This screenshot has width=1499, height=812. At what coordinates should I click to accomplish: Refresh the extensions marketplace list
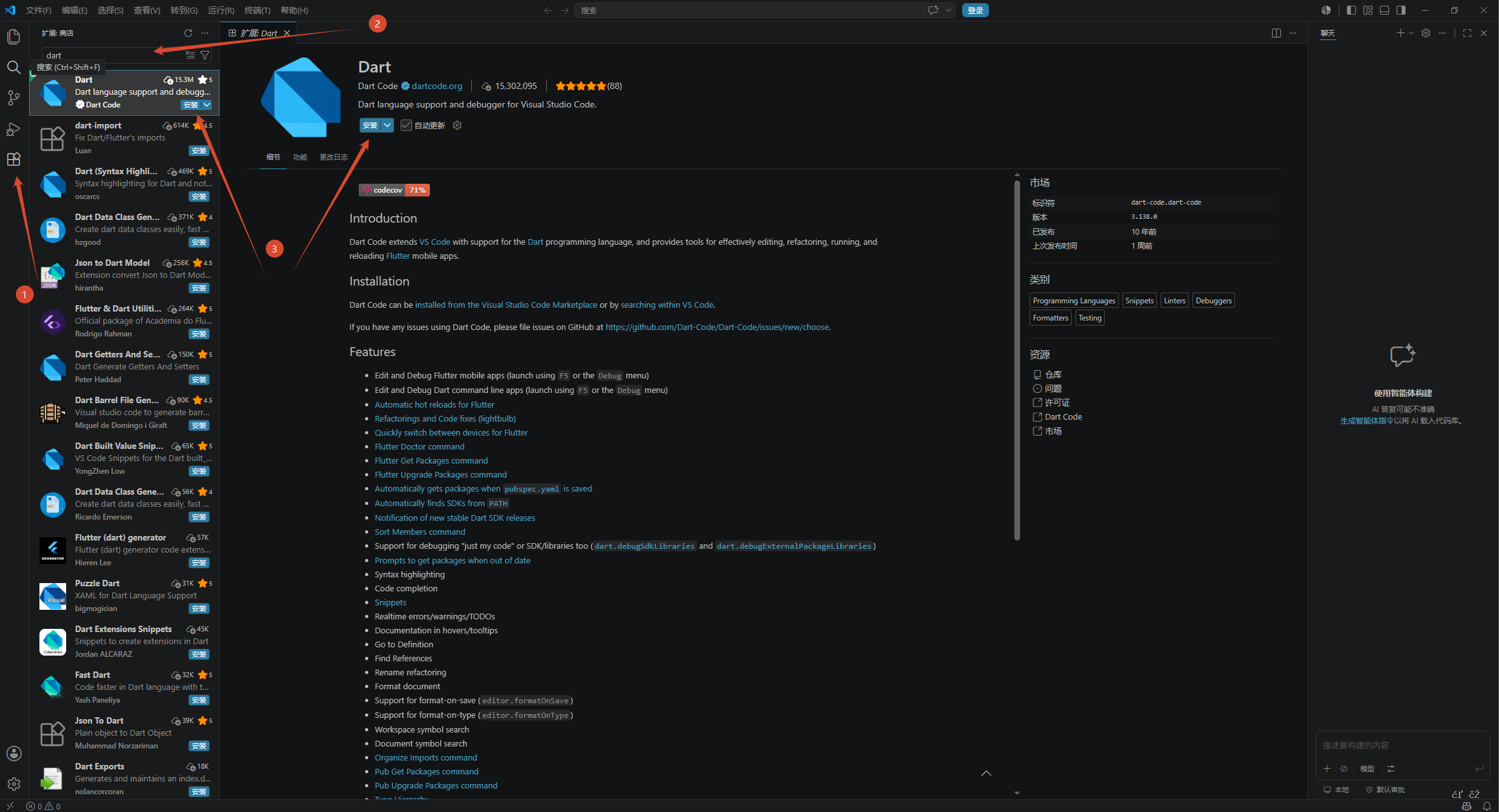coord(188,33)
